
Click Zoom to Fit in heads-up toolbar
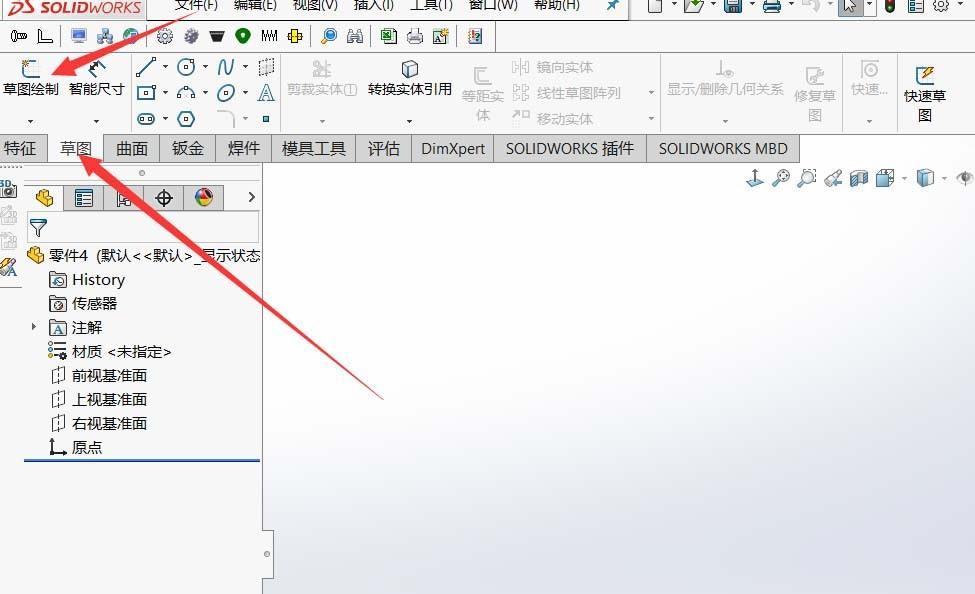tap(781, 178)
